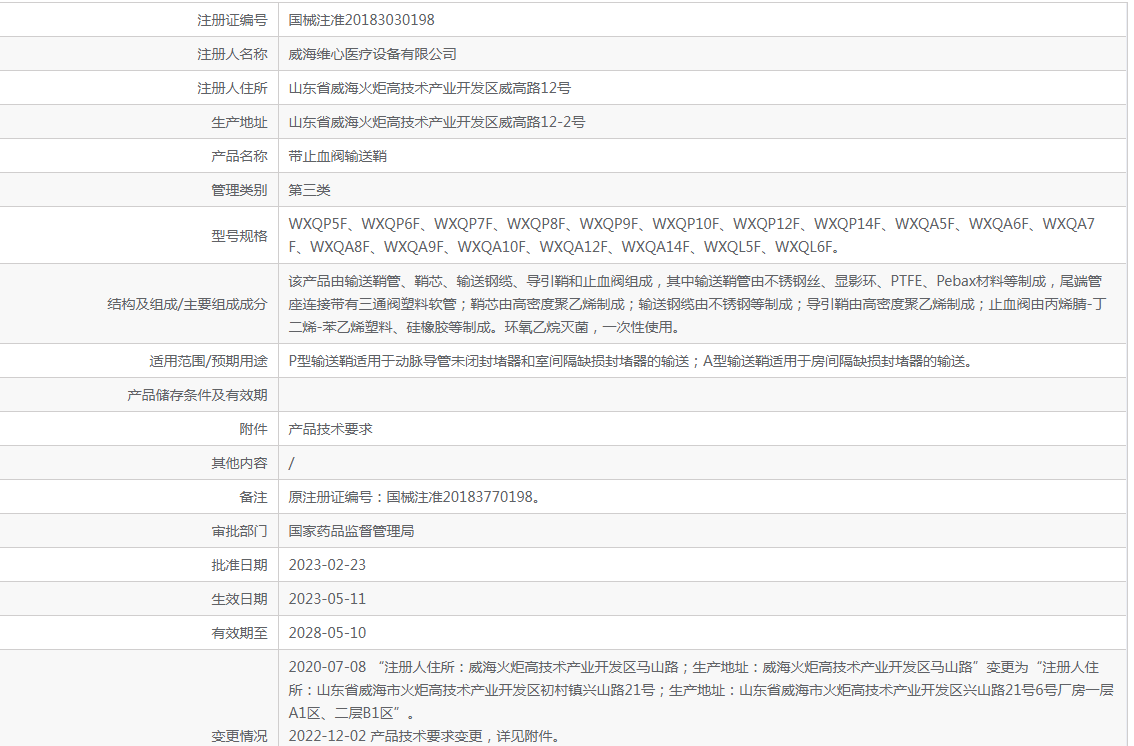The image size is (1134, 746).
Task: Select effective date 2023-05-11
Action: point(328,599)
